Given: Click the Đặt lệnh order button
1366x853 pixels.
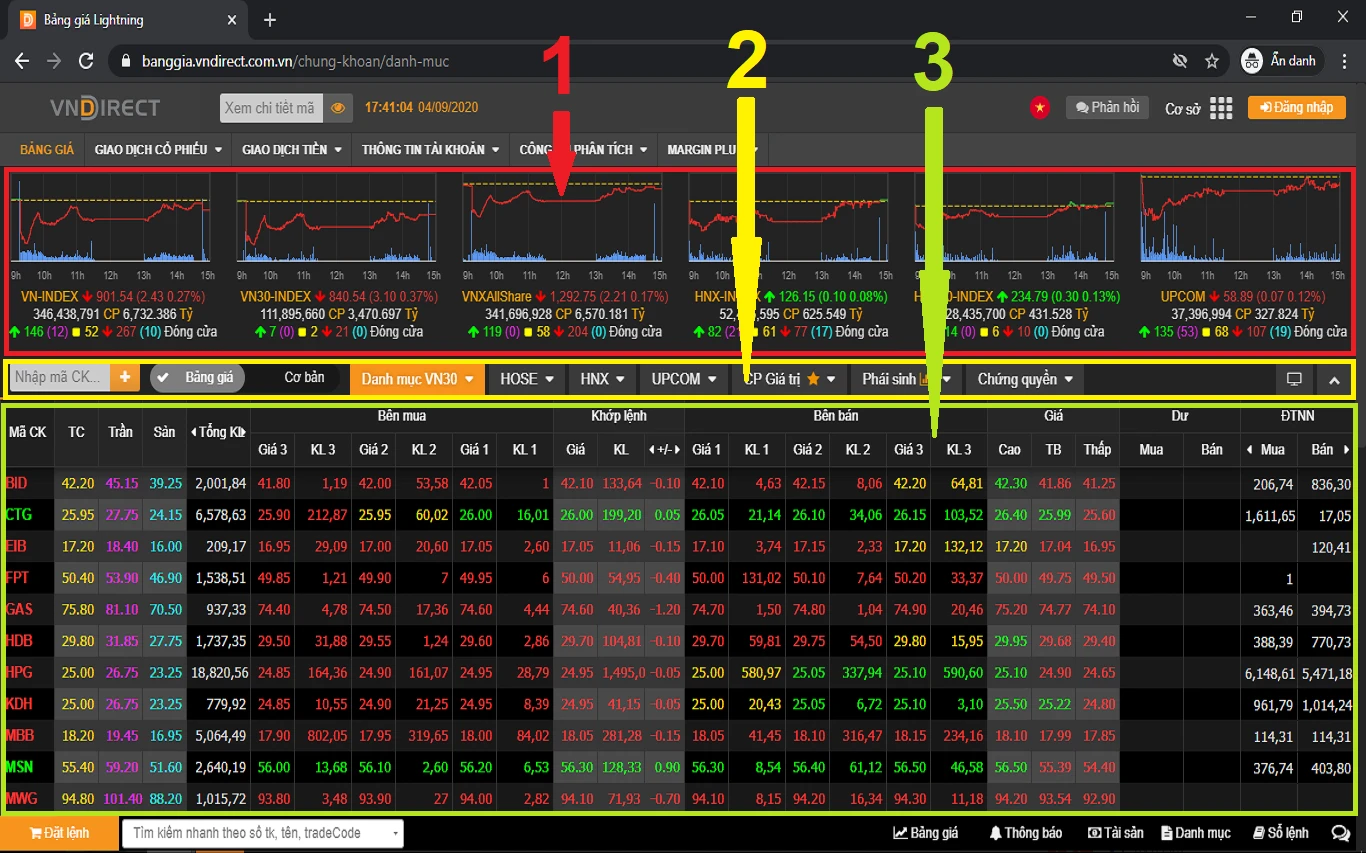Looking at the screenshot, I should [x=59, y=833].
